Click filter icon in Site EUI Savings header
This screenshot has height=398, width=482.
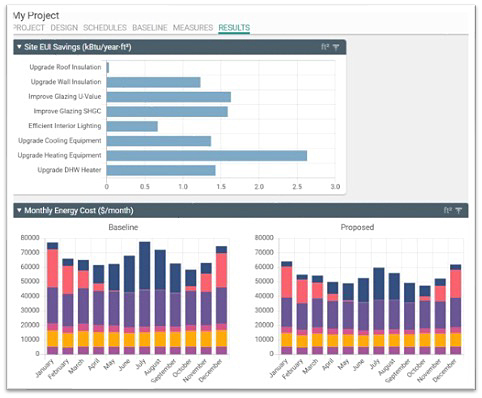[x=336, y=47]
